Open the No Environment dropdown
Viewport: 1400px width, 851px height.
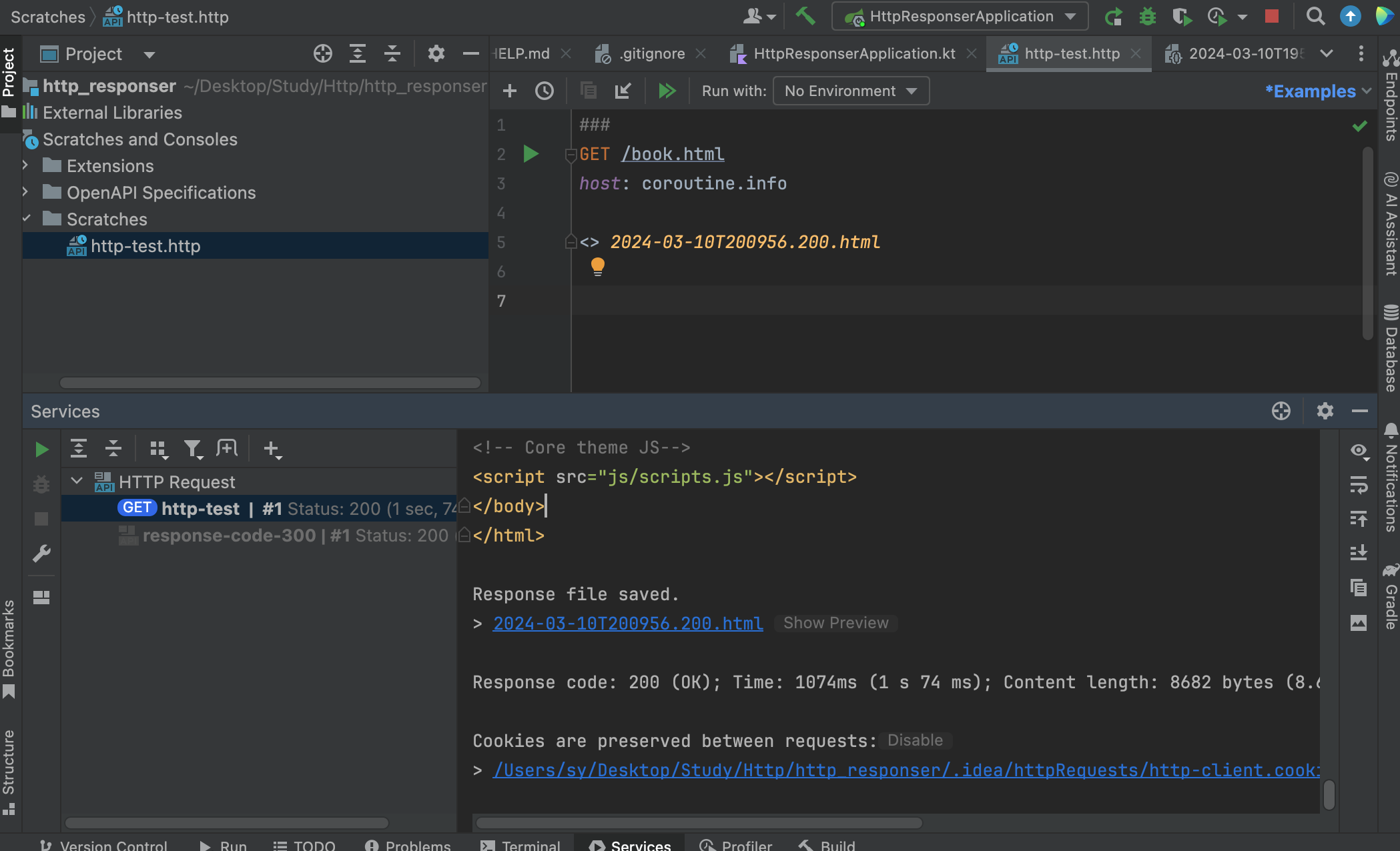[x=851, y=91]
